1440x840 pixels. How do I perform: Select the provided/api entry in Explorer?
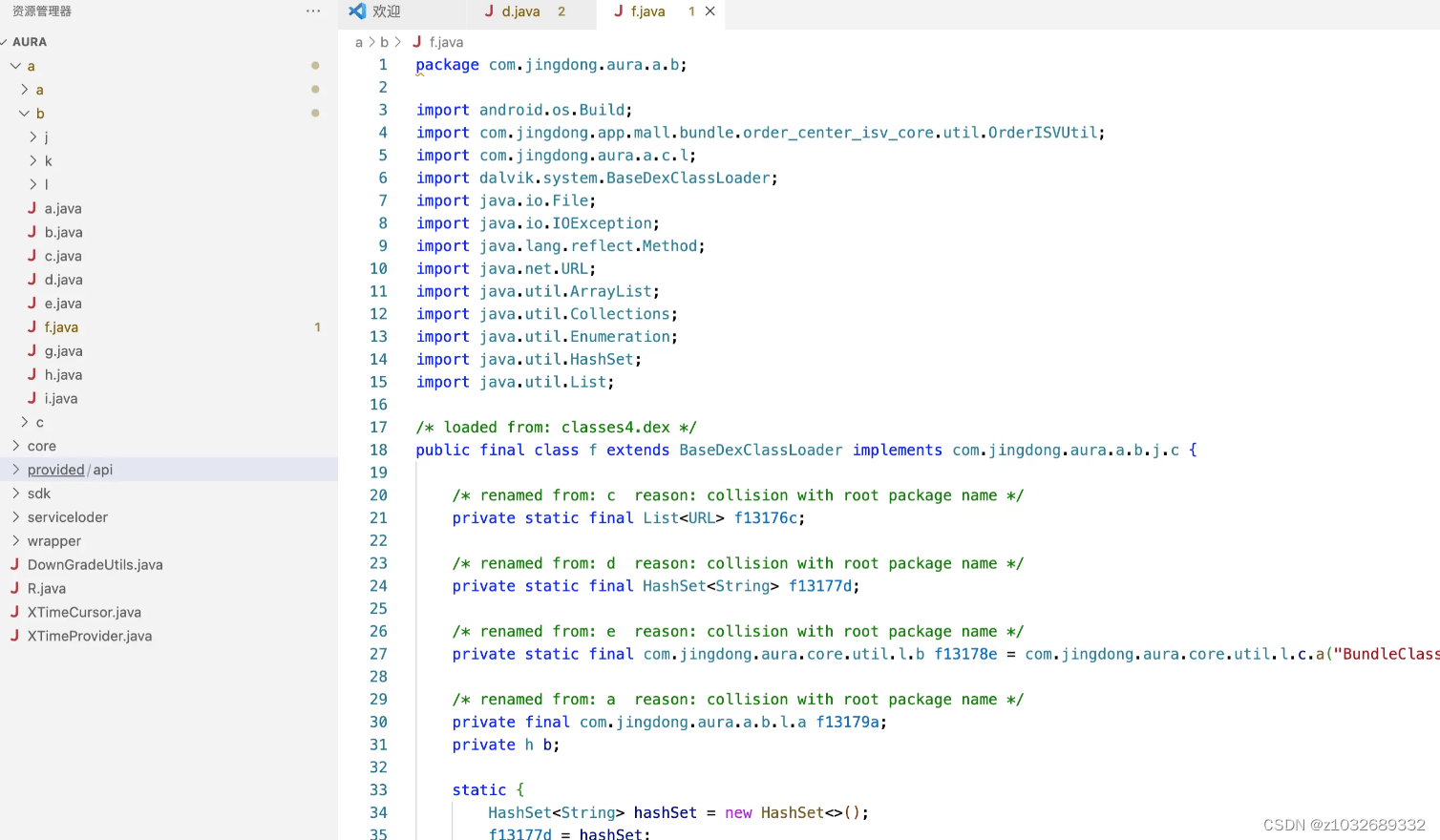[x=69, y=469]
